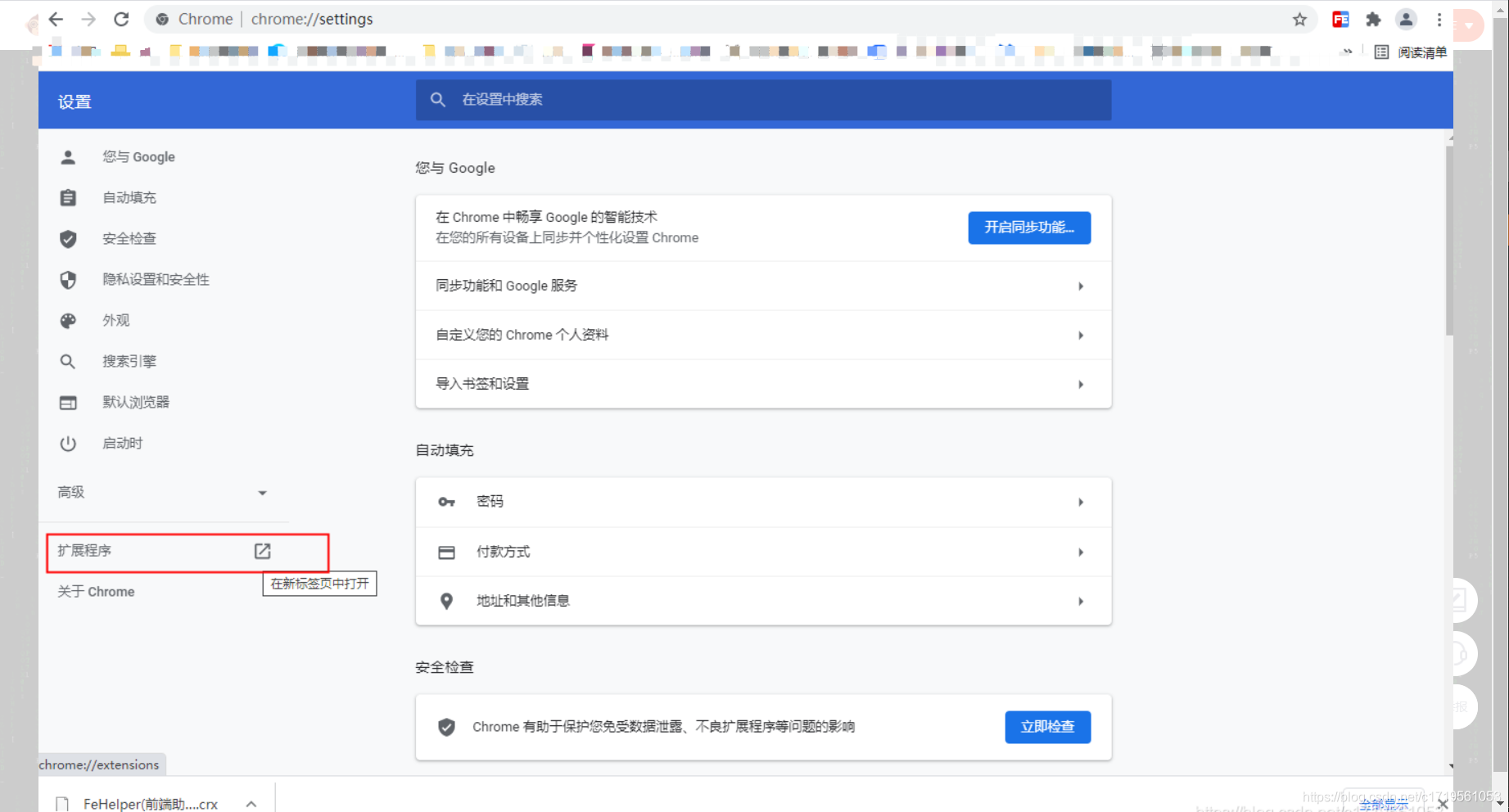Click the key icon next to 密码
Screen dimensions: 1509x812
coord(446,502)
